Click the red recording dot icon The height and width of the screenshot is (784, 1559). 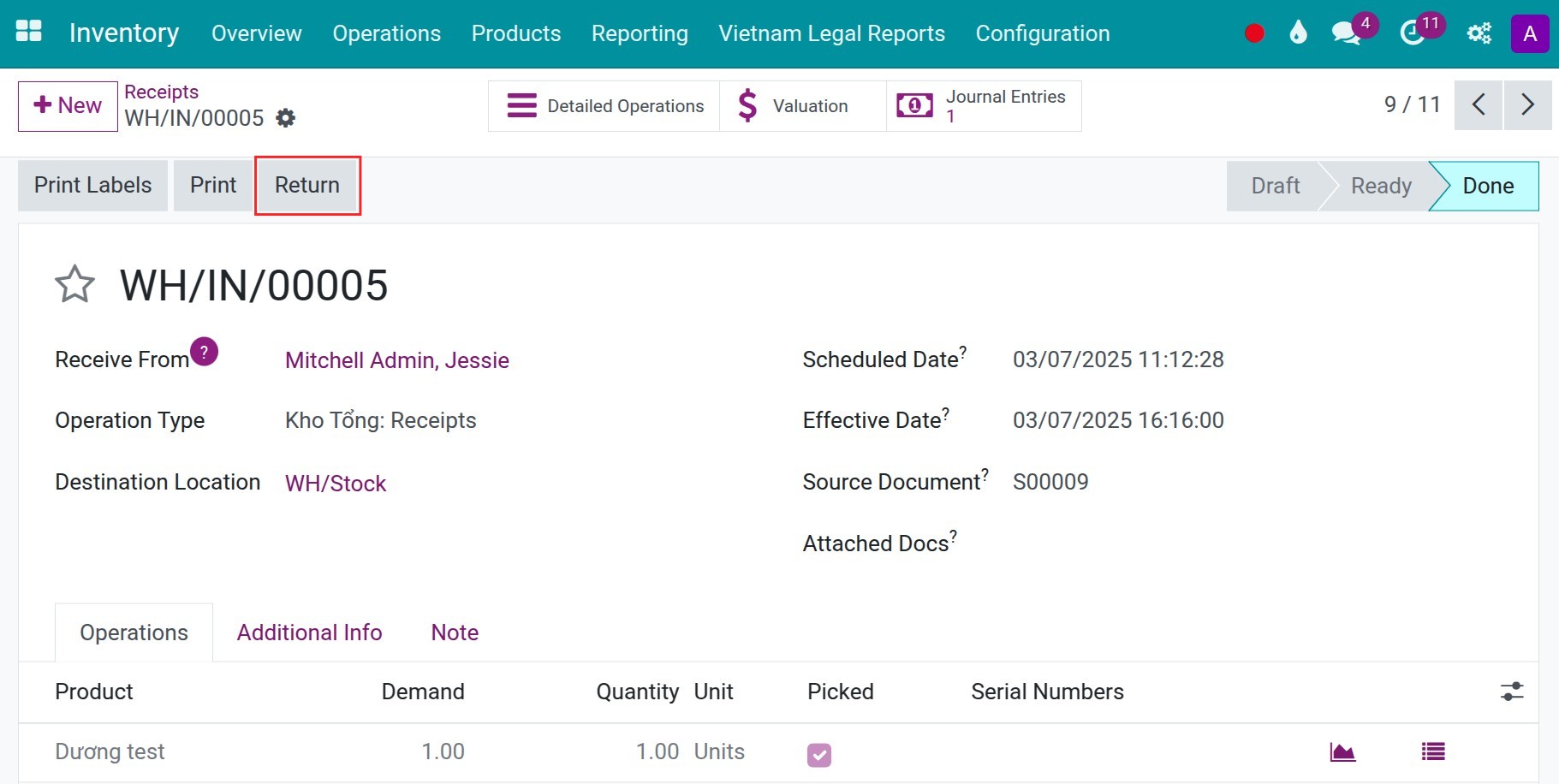(x=1254, y=33)
